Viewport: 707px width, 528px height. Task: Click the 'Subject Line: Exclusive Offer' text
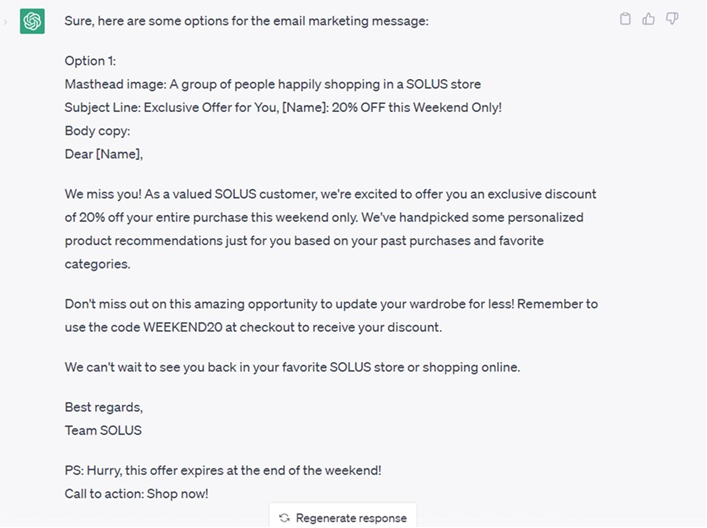click(x=283, y=108)
